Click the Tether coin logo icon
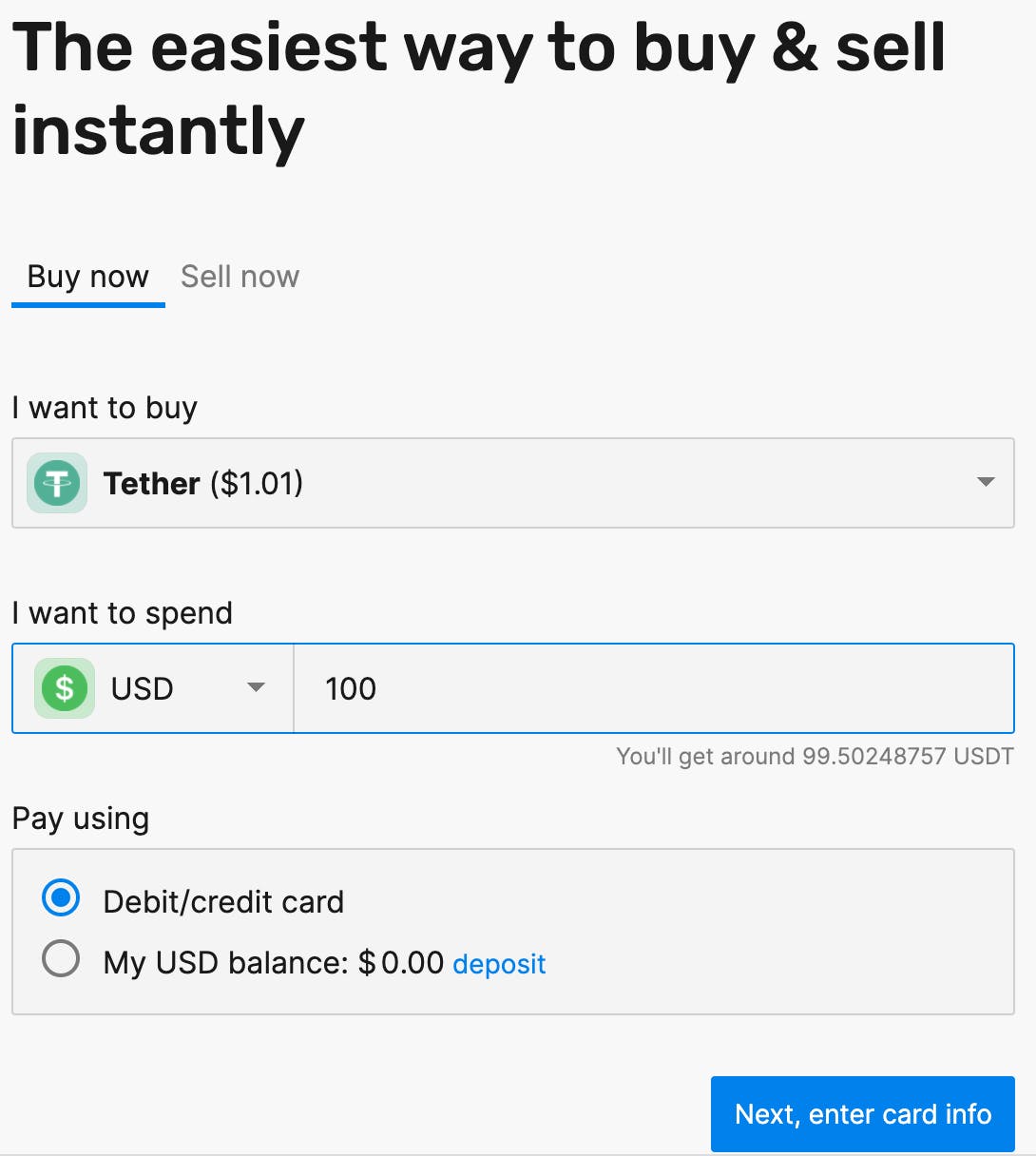 (57, 483)
